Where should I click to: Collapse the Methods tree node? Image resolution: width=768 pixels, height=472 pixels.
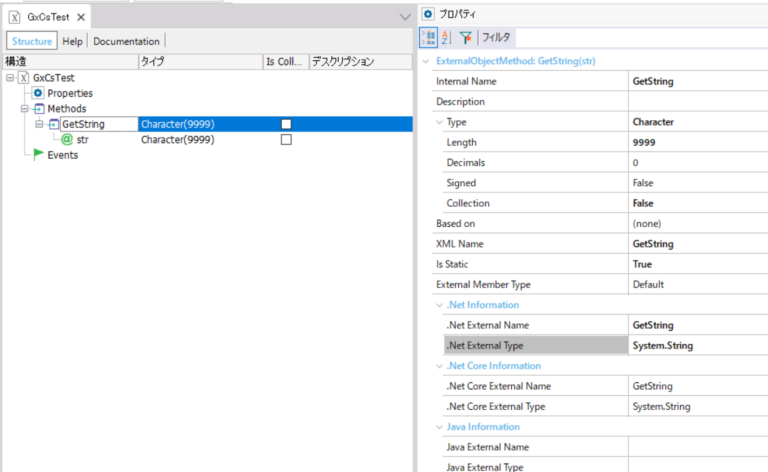(24, 109)
